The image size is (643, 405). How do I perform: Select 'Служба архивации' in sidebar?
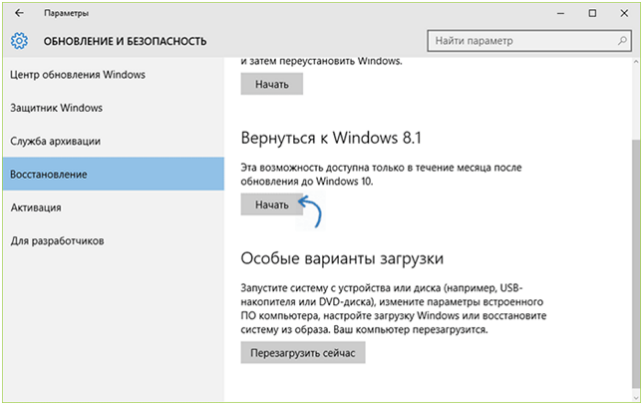(113, 141)
